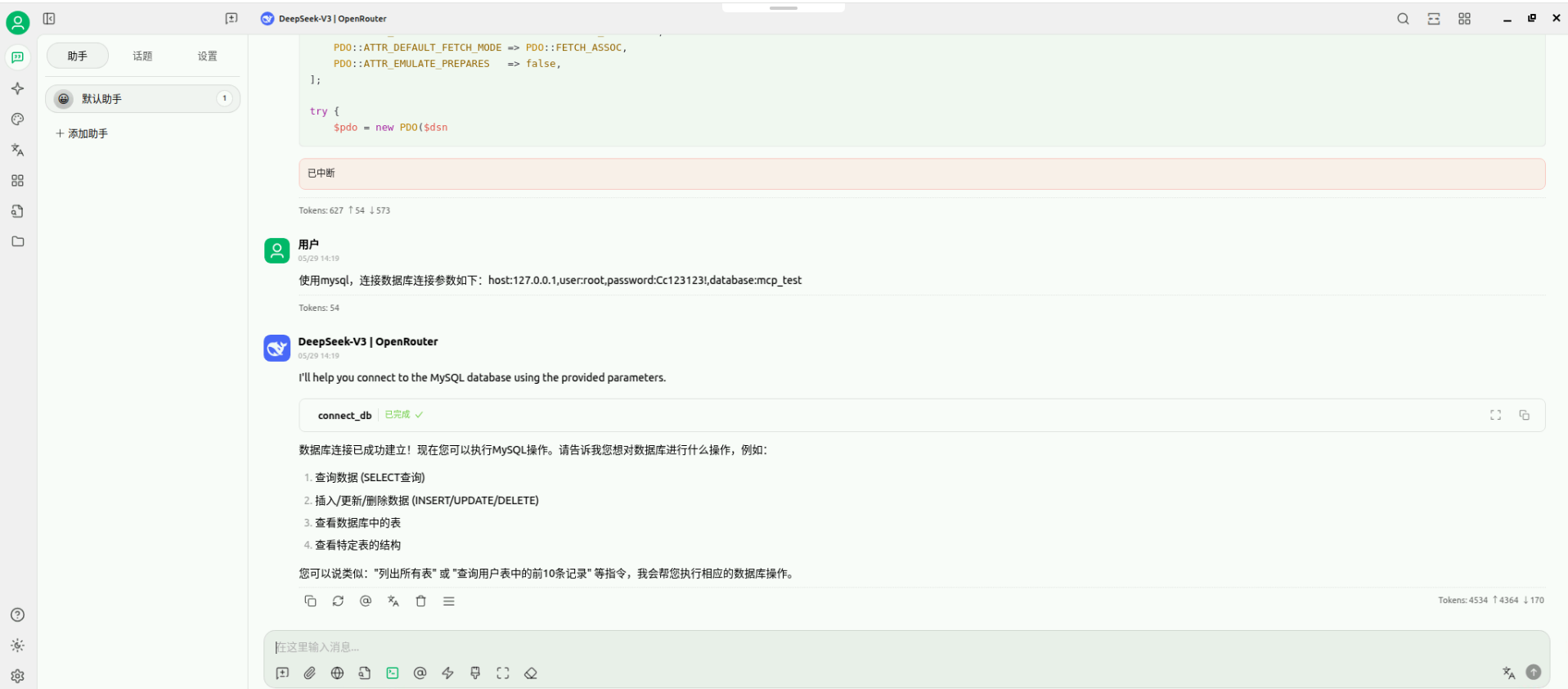Clear messages with the brush icon
Screen dimensions: 1568x689
tap(475, 673)
